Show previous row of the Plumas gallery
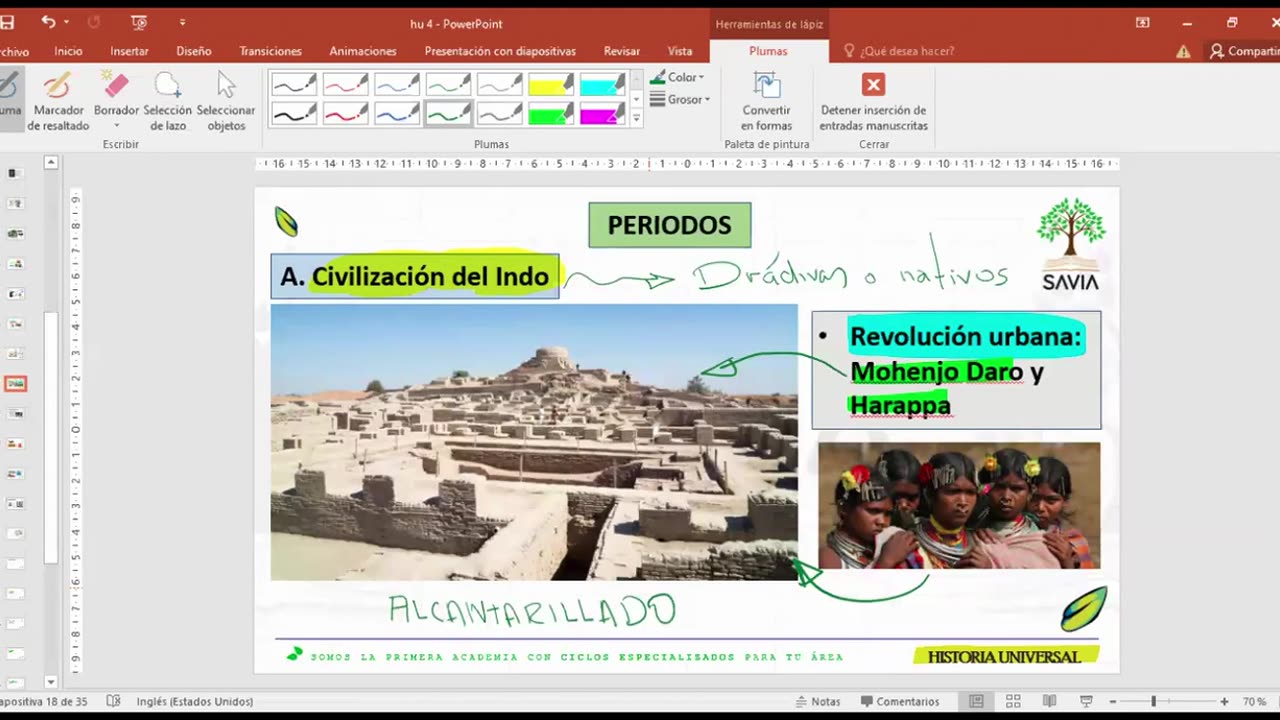 (x=636, y=80)
